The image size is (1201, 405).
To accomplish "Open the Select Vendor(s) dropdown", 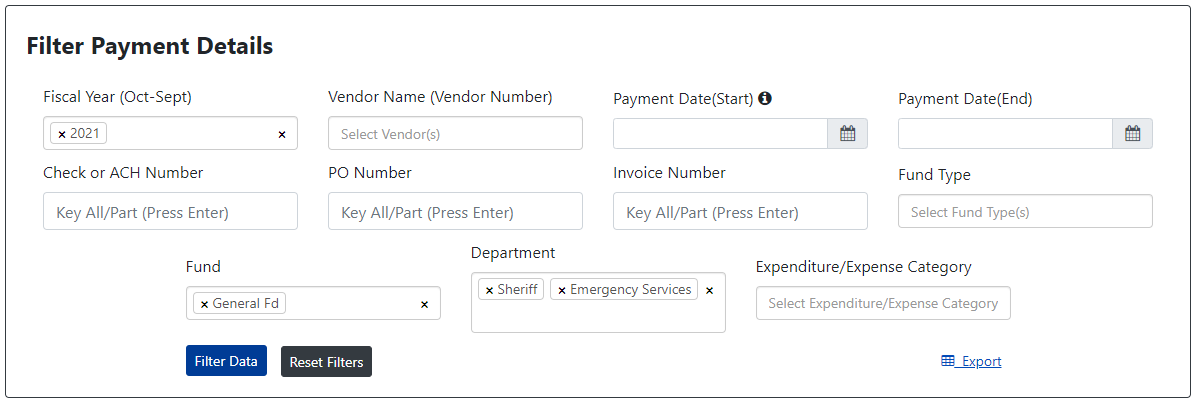I will 455,133.
